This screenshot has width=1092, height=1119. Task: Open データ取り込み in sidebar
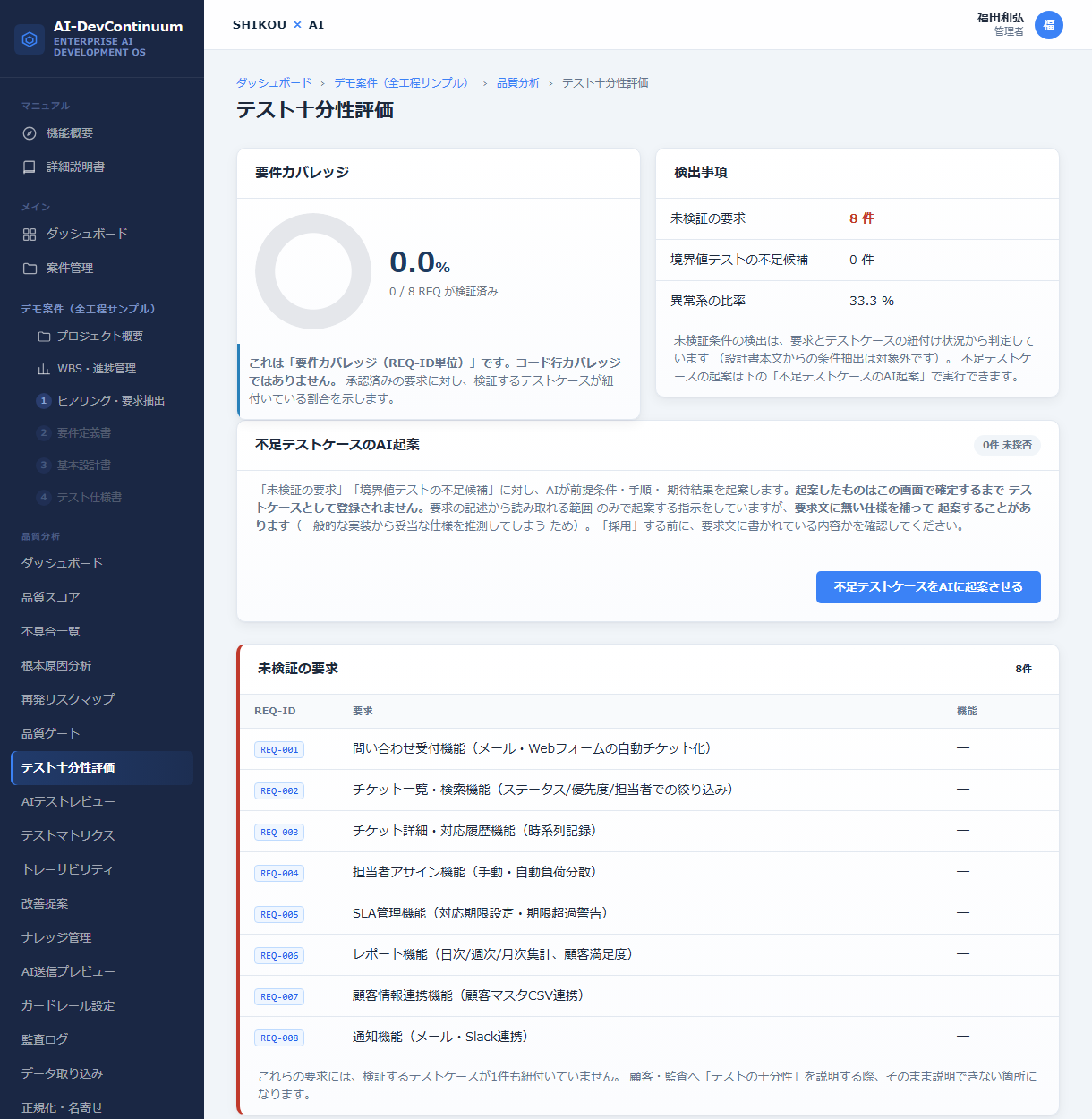point(102,1074)
